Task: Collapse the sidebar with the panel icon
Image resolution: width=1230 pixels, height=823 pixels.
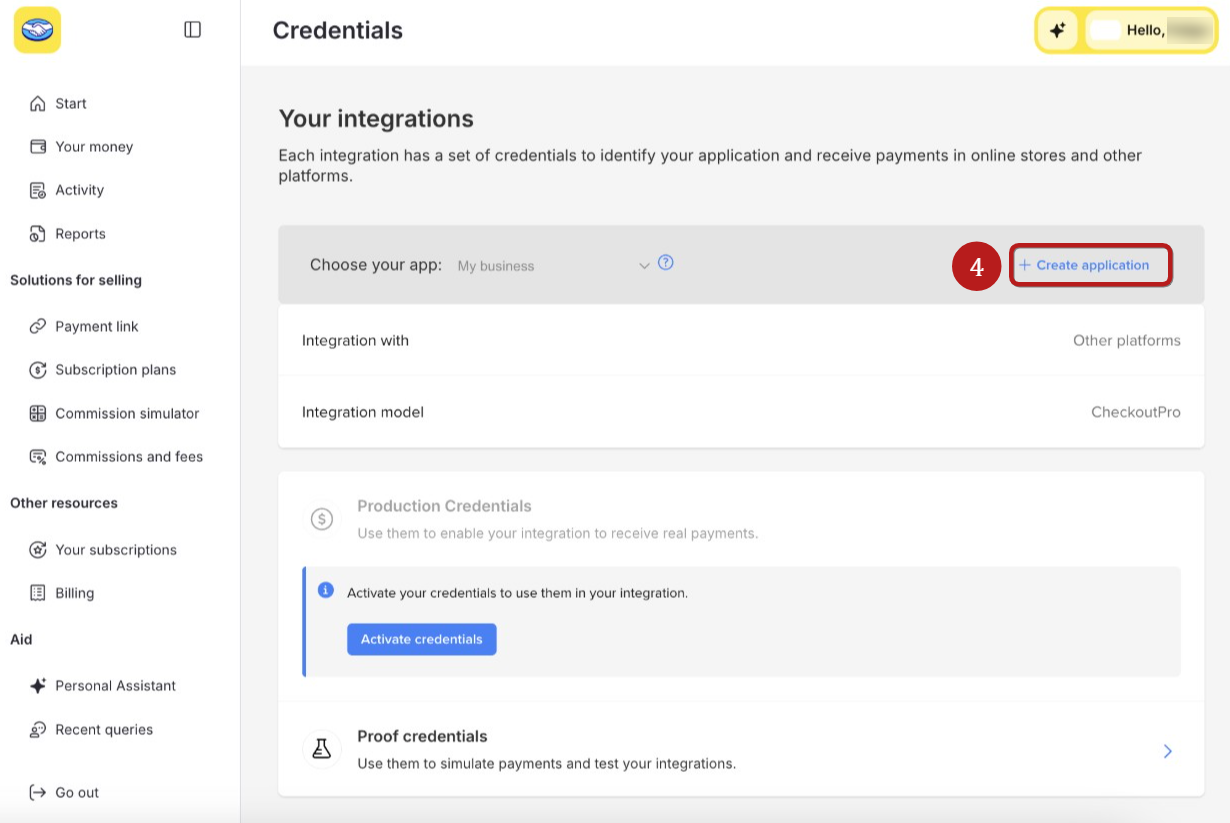Action: [193, 30]
